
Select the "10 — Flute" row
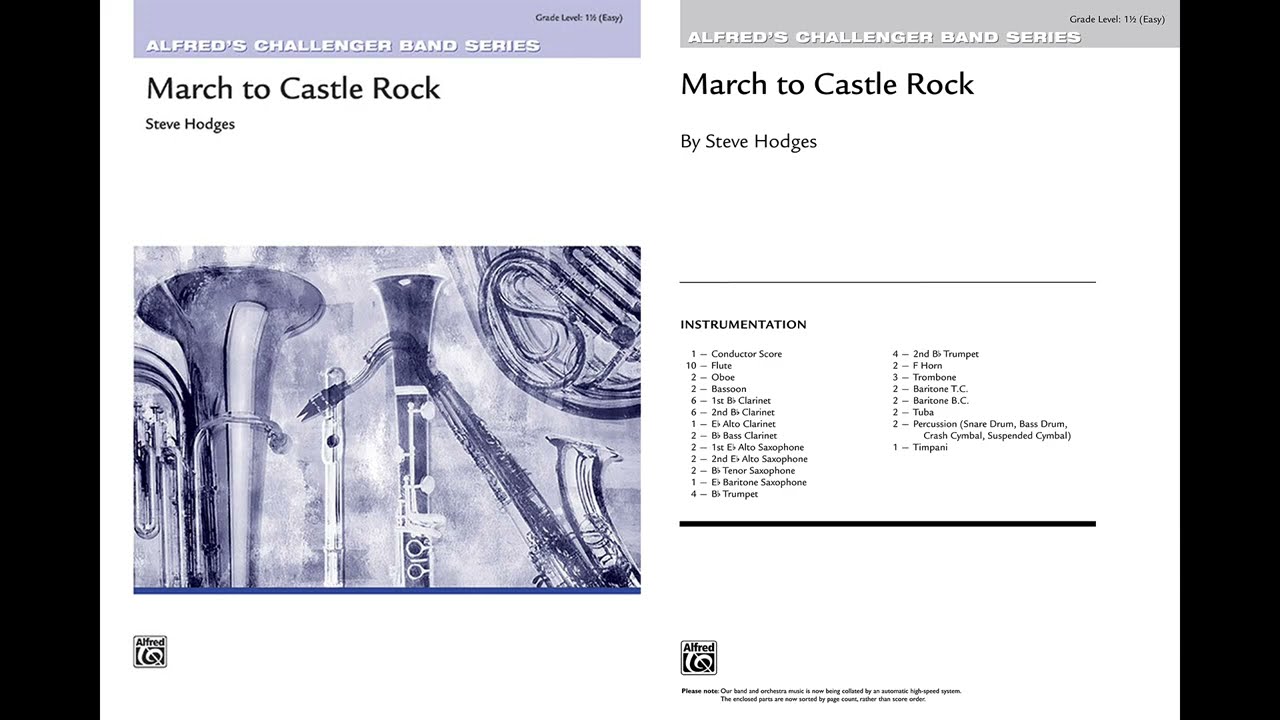(x=709, y=366)
